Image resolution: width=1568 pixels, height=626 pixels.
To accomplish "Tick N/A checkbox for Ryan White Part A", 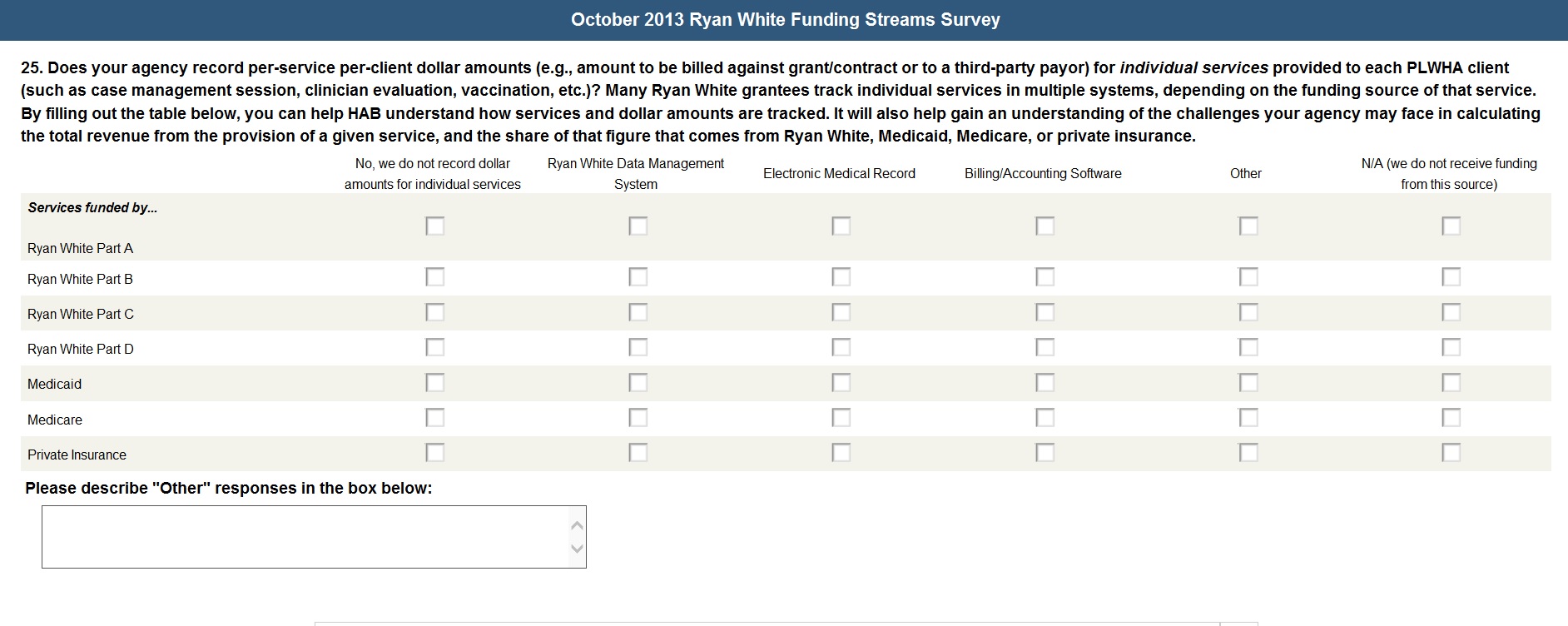I will pyautogui.click(x=1451, y=226).
